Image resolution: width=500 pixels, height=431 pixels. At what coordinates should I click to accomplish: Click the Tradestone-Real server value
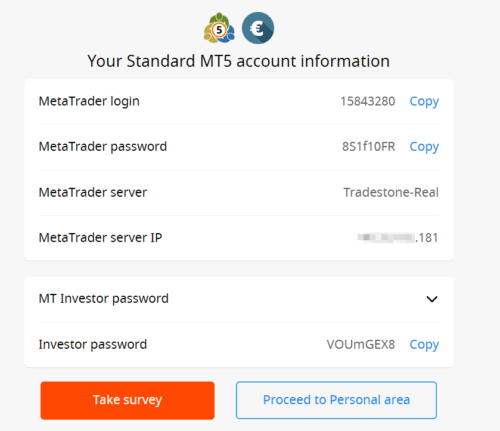[391, 192]
